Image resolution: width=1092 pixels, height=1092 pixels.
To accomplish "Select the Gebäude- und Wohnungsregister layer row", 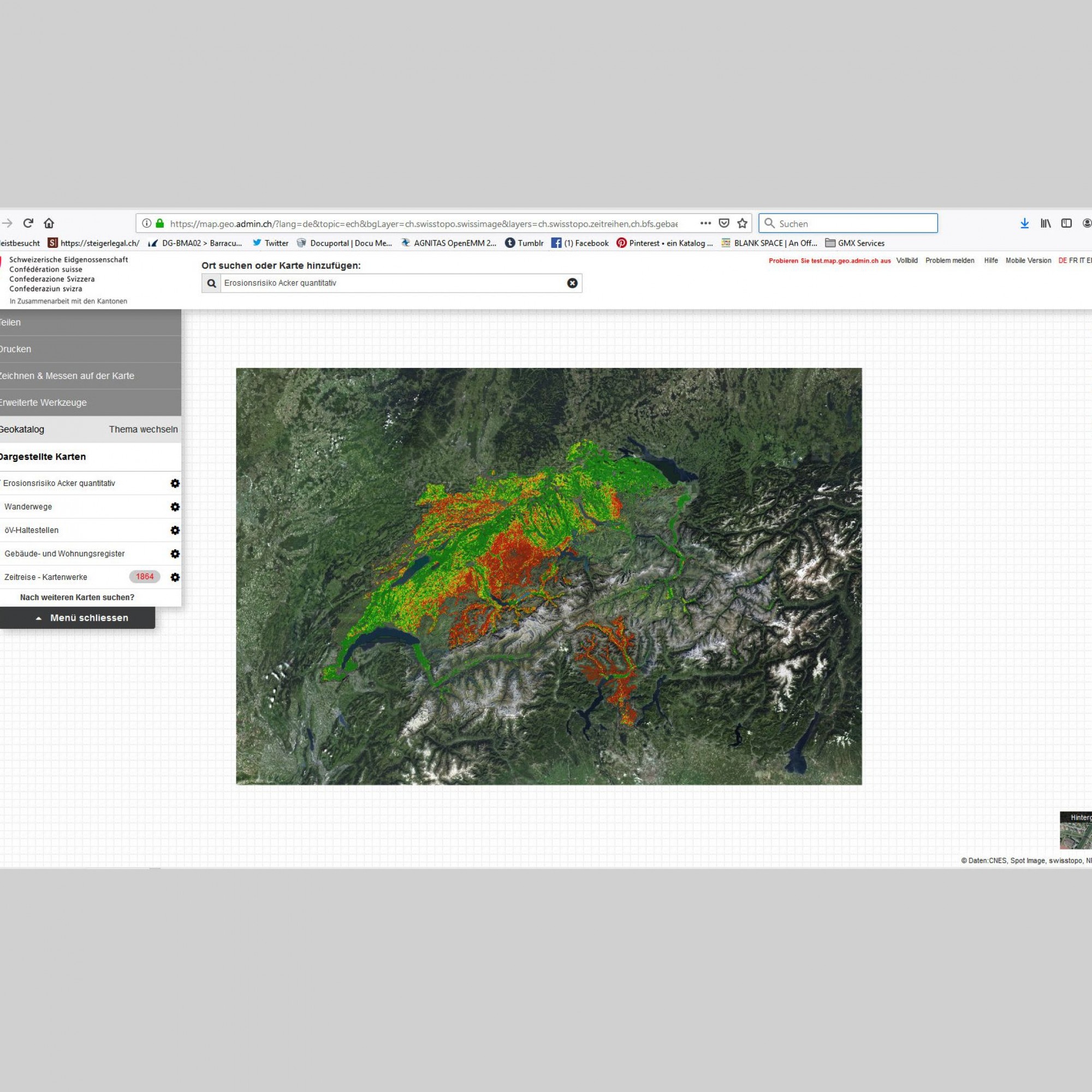I will [64, 554].
